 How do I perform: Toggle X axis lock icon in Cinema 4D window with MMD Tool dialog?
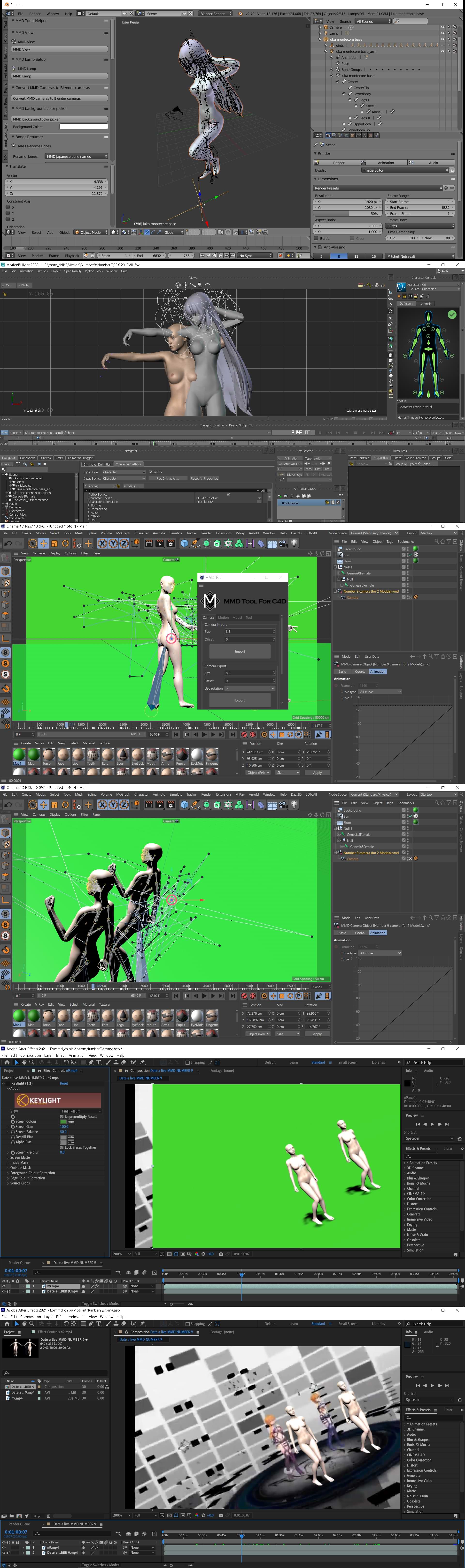click(x=102, y=543)
